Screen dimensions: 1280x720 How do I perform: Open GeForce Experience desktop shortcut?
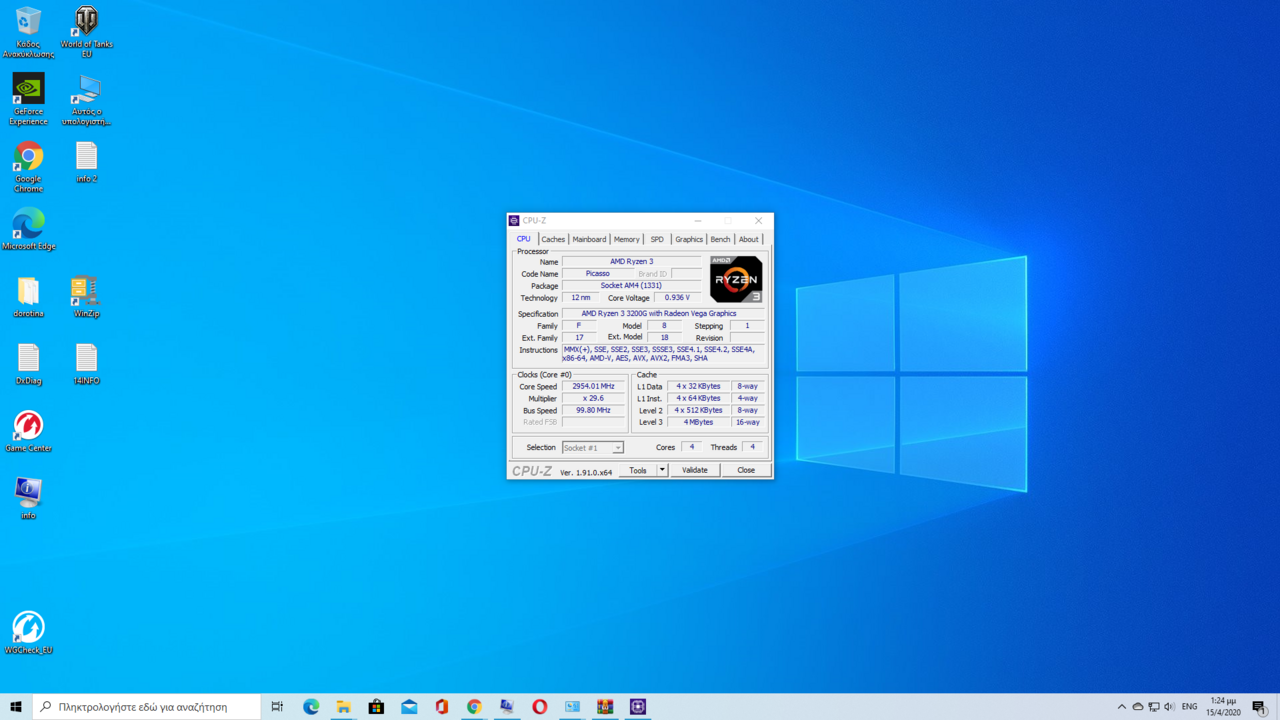pos(28,99)
